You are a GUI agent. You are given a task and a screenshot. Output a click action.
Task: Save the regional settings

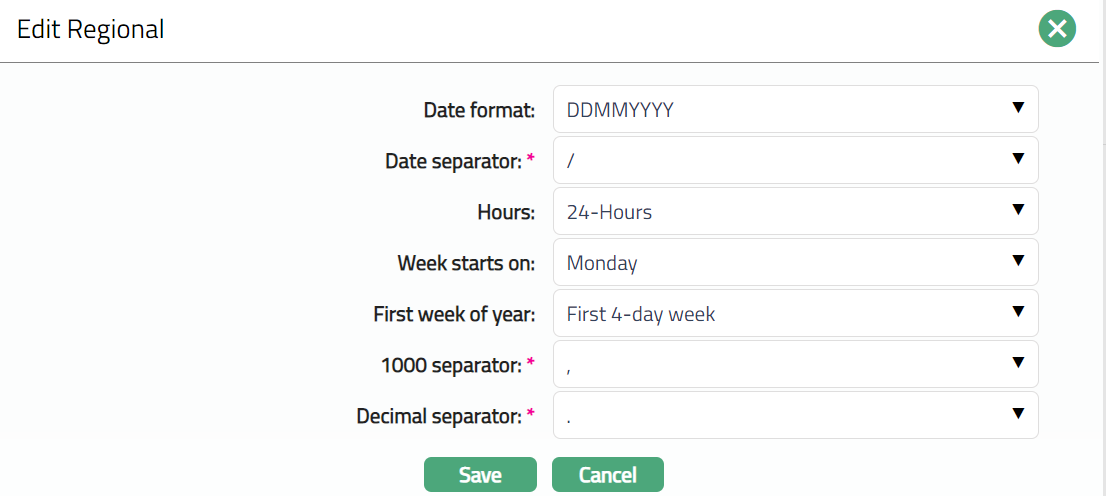click(480, 475)
